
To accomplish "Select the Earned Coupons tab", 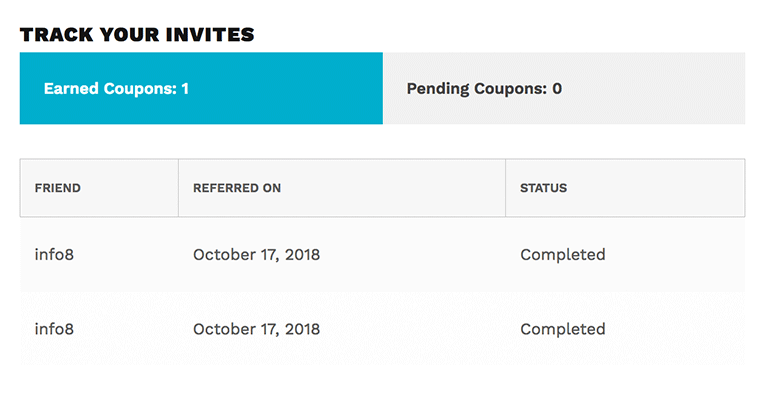I will coord(201,88).
